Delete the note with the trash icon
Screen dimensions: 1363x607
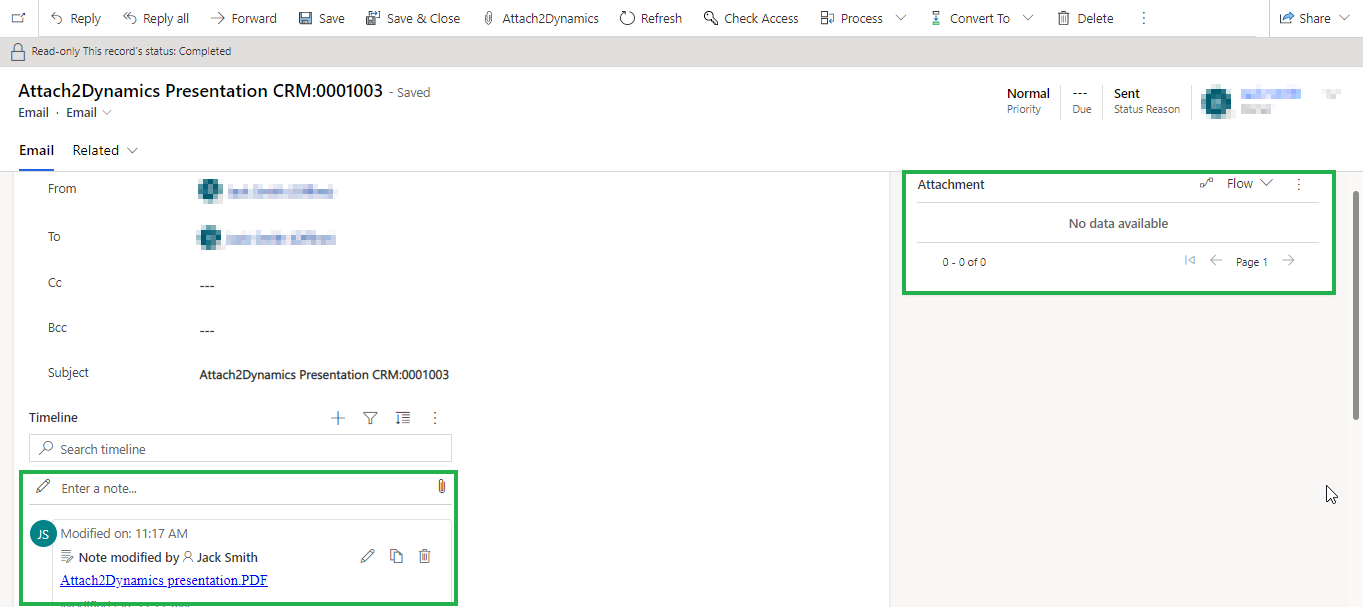coord(424,555)
